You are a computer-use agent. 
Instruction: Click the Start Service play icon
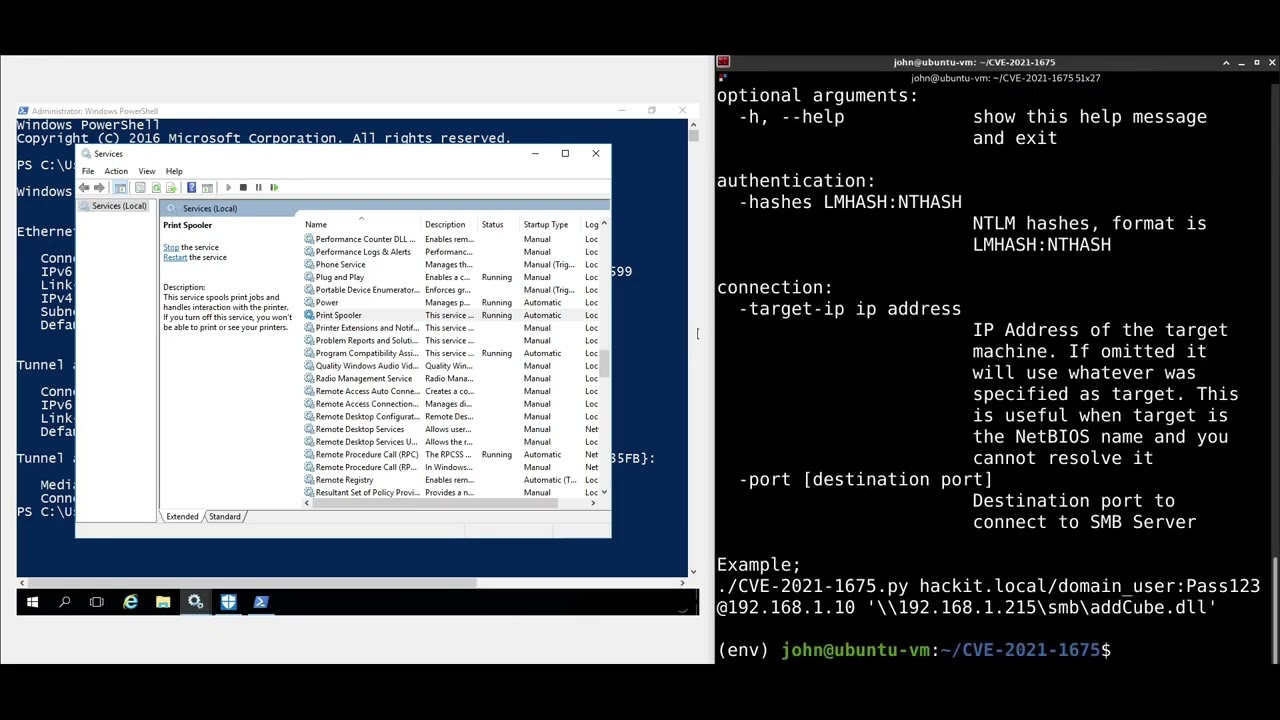[228, 188]
